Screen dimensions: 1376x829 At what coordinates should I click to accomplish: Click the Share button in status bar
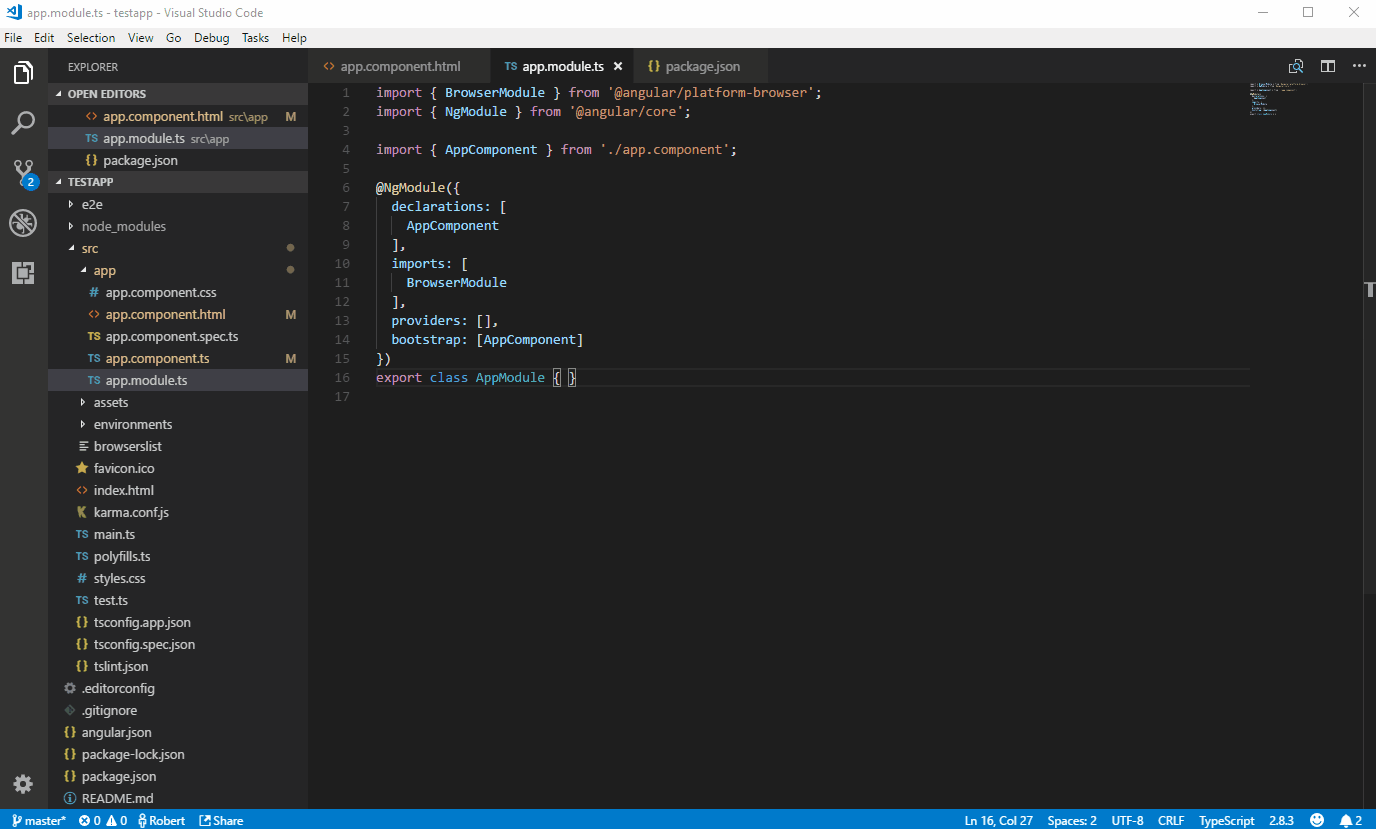tap(221, 820)
